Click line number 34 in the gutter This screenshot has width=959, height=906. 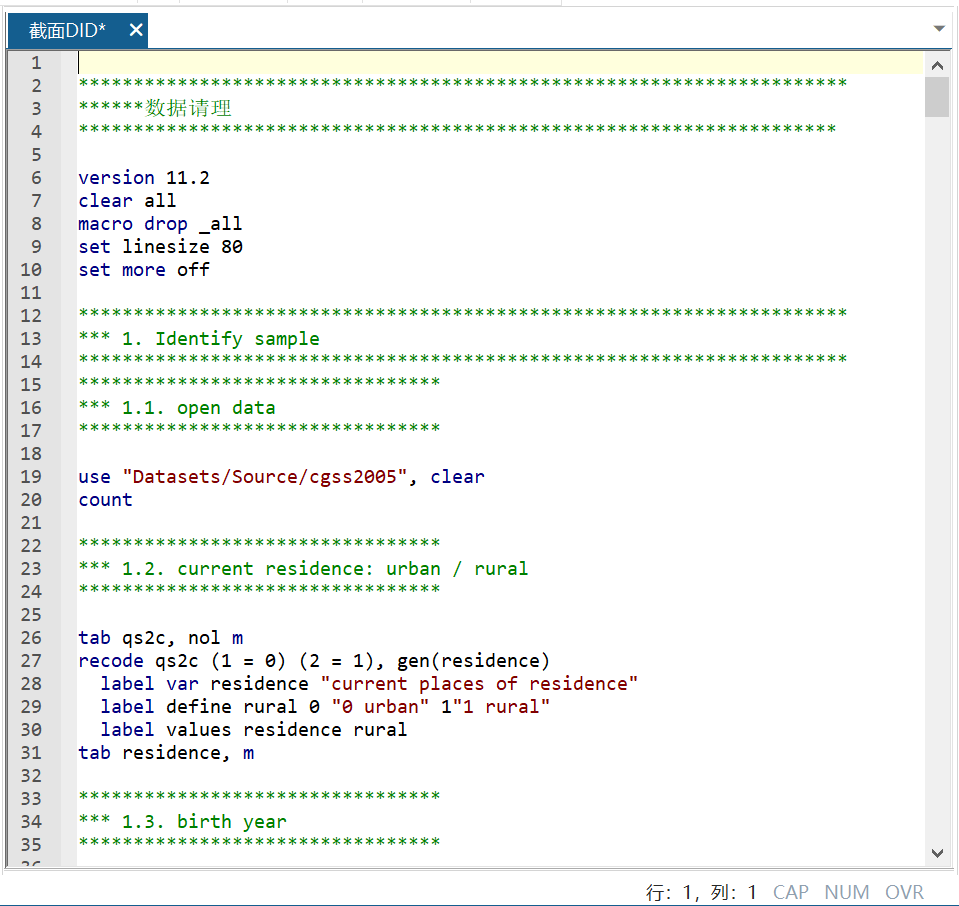click(x=31, y=822)
